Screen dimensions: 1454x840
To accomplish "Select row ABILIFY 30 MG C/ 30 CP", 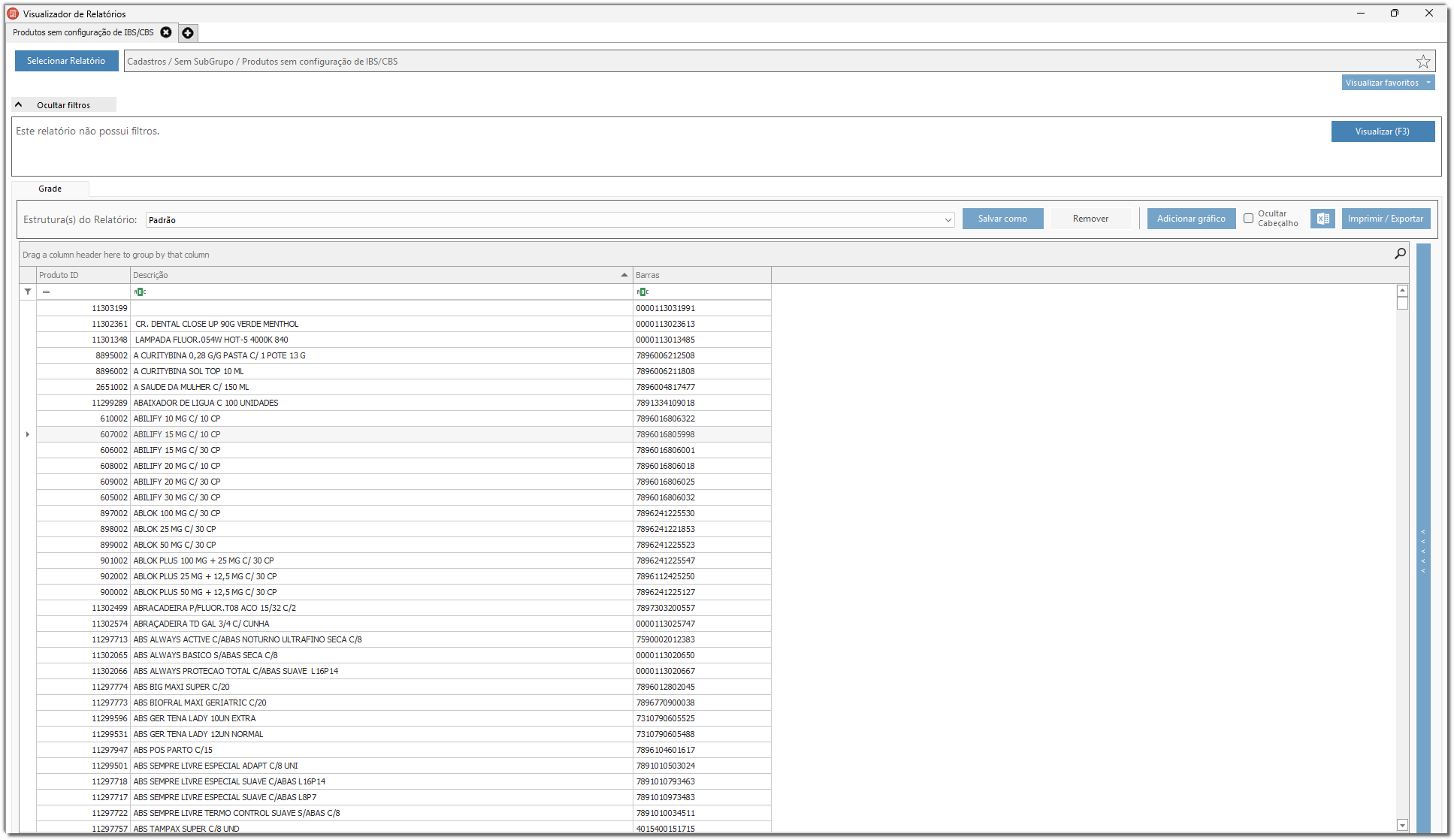I will click(x=404, y=497).
